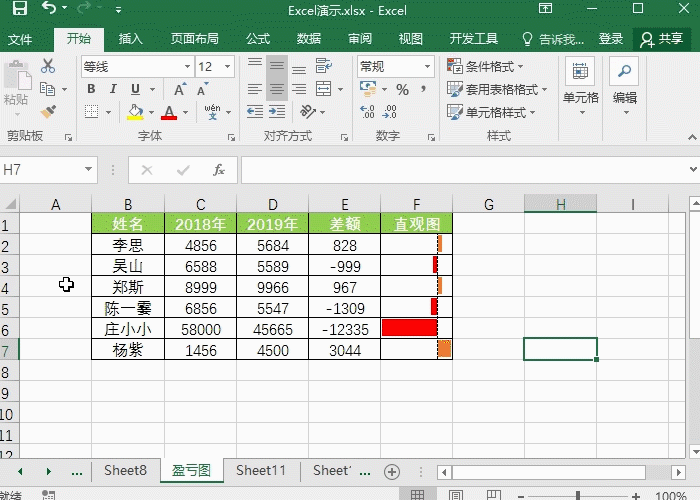This screenshot has height=500, width=700.
Task: Decrease font size with small A icon
Action: coord(203,89)
